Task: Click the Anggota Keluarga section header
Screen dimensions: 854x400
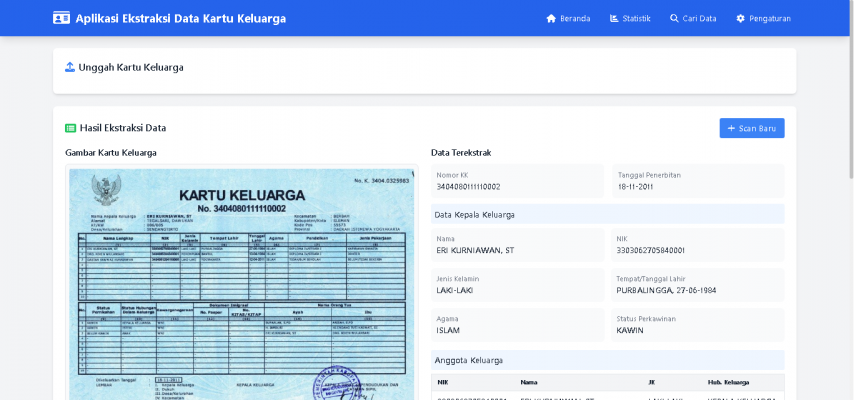Action: 607,360
